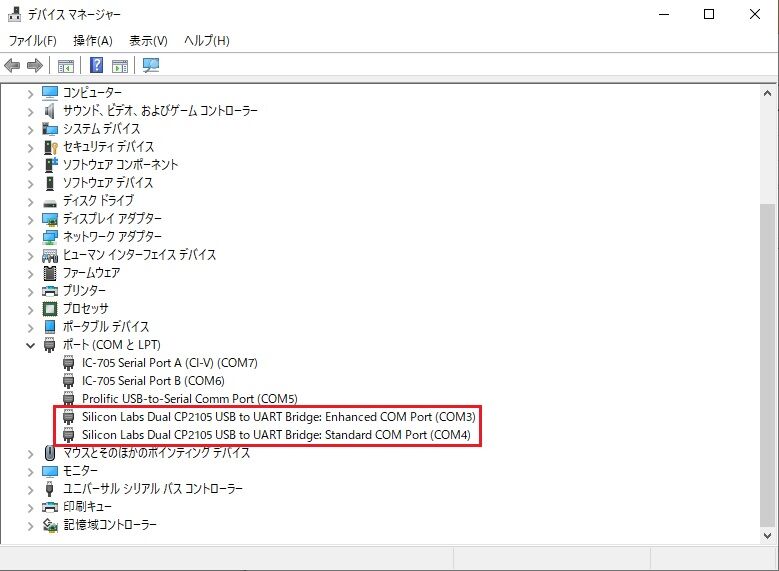Click the ファームウェア chip icon
The image size is (779, 571).
pos(50,273)
